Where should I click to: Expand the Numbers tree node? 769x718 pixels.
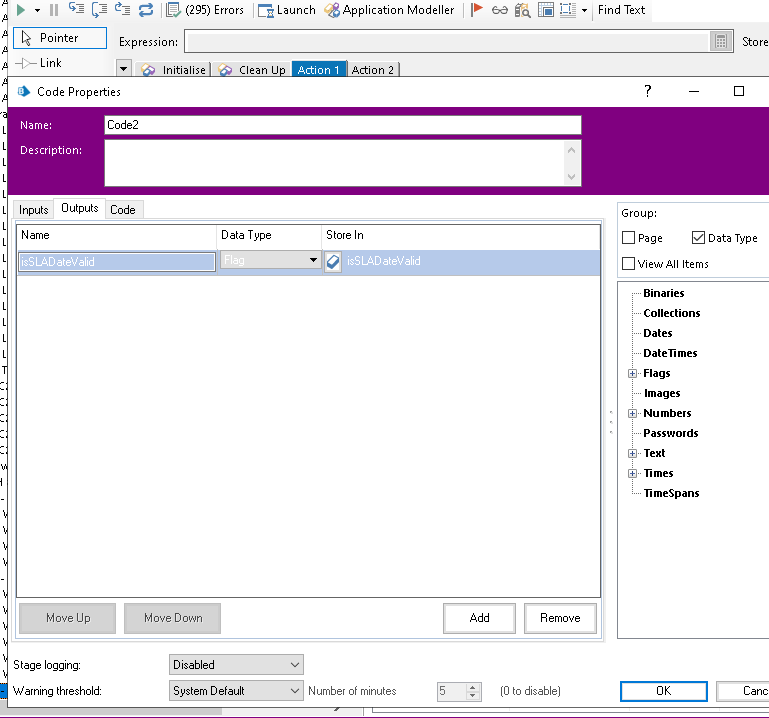tap(632, 413)
